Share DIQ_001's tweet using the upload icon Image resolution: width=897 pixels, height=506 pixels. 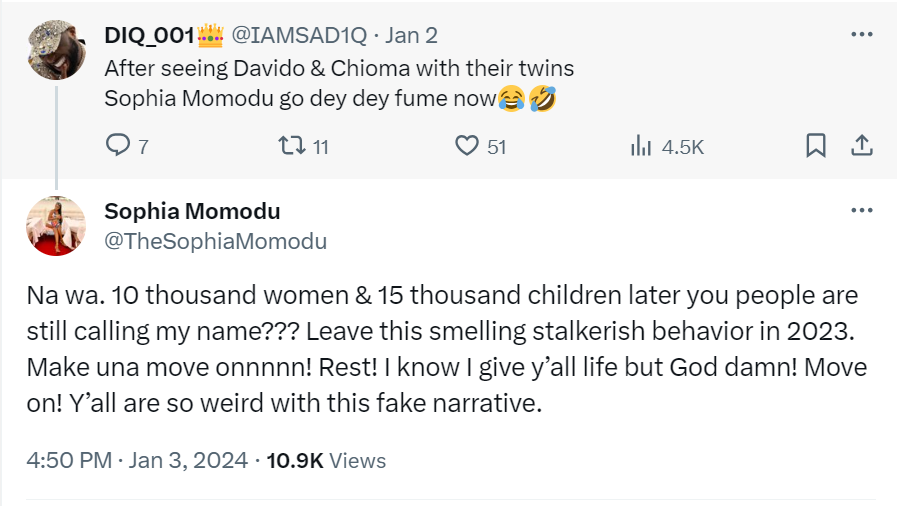coord(861,146)
